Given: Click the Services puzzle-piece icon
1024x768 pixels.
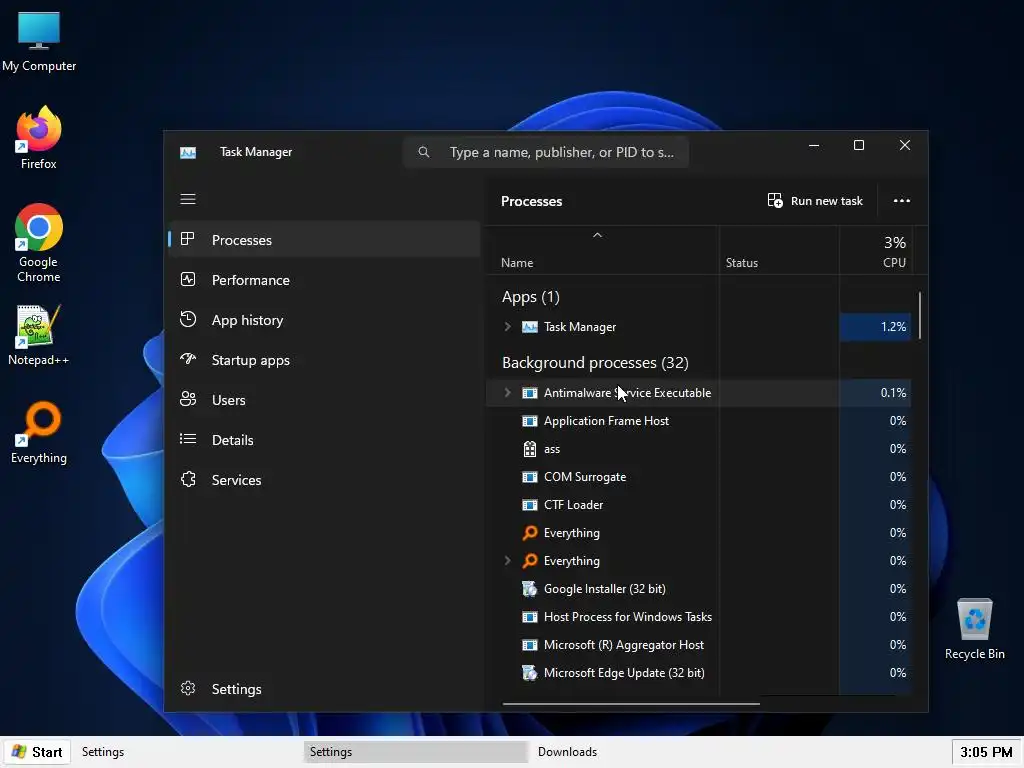Looking at the screenshot, I should [x=188, y=479].
